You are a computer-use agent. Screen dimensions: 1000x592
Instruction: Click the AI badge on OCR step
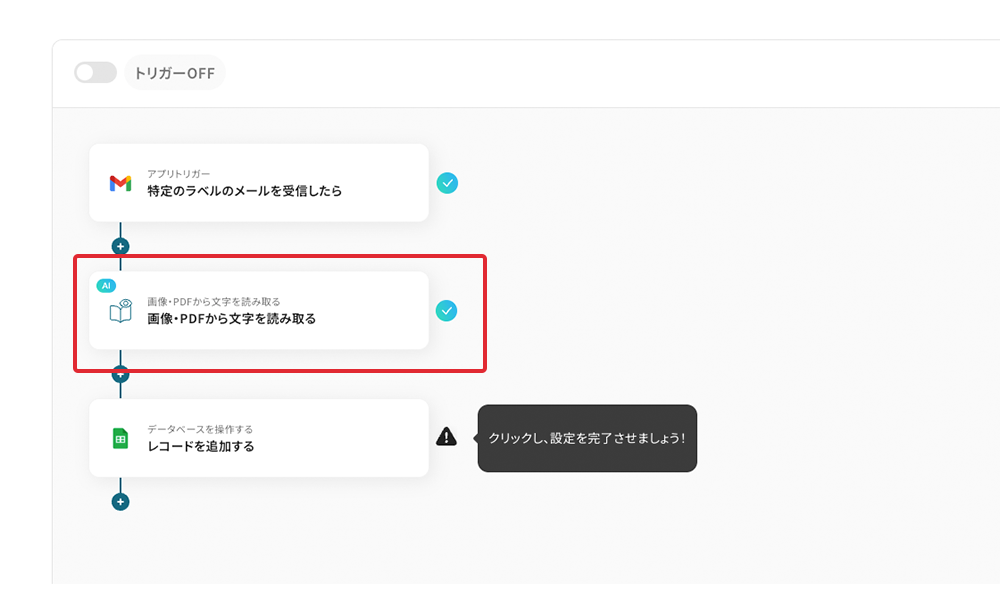click(x=106, y=286)
